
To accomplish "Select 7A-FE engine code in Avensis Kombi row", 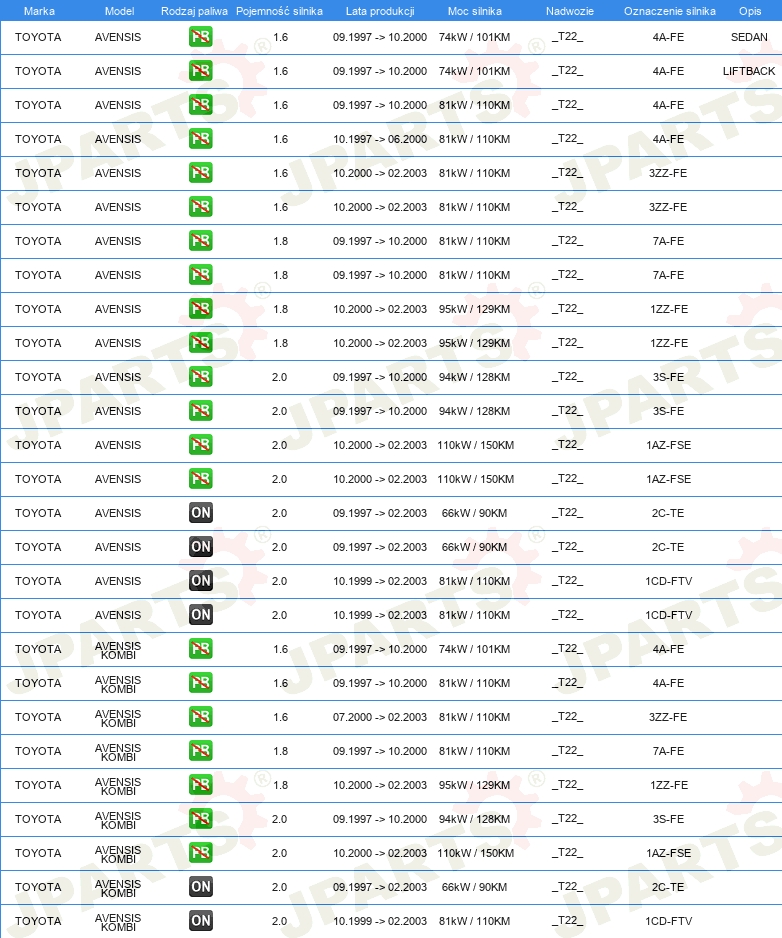I will (x=668, y=751).
